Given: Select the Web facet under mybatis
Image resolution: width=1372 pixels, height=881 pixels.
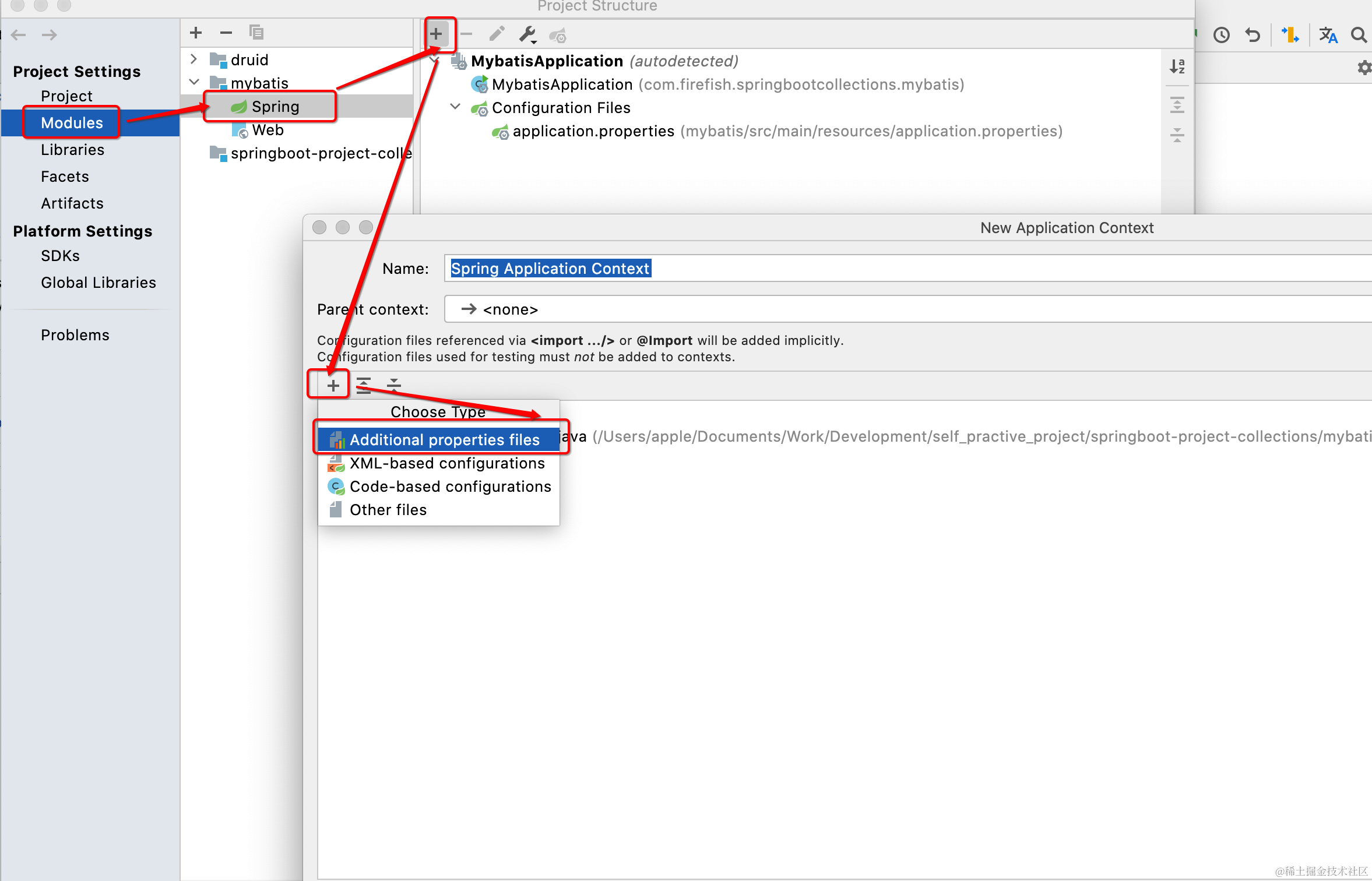Looking at the screenshot, I should coord(268,130).
